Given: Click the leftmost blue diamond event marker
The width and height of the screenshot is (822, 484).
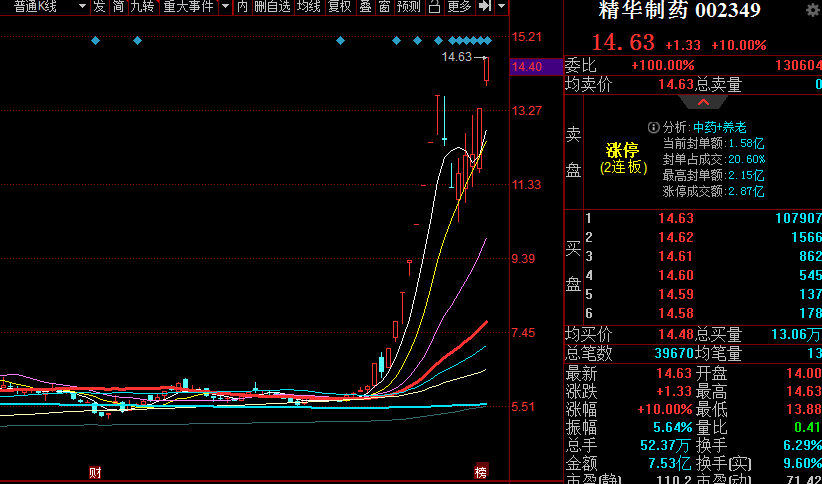Looking at the screenshot, I should point(95,40).
